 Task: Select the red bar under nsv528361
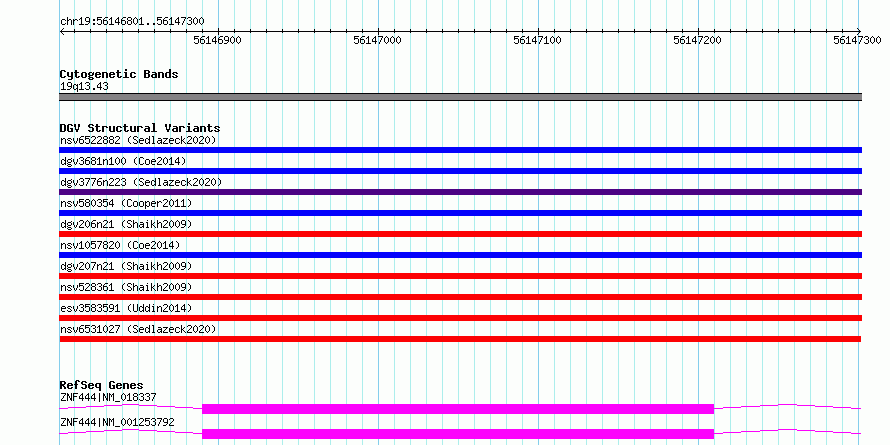(x=460, y=297)
